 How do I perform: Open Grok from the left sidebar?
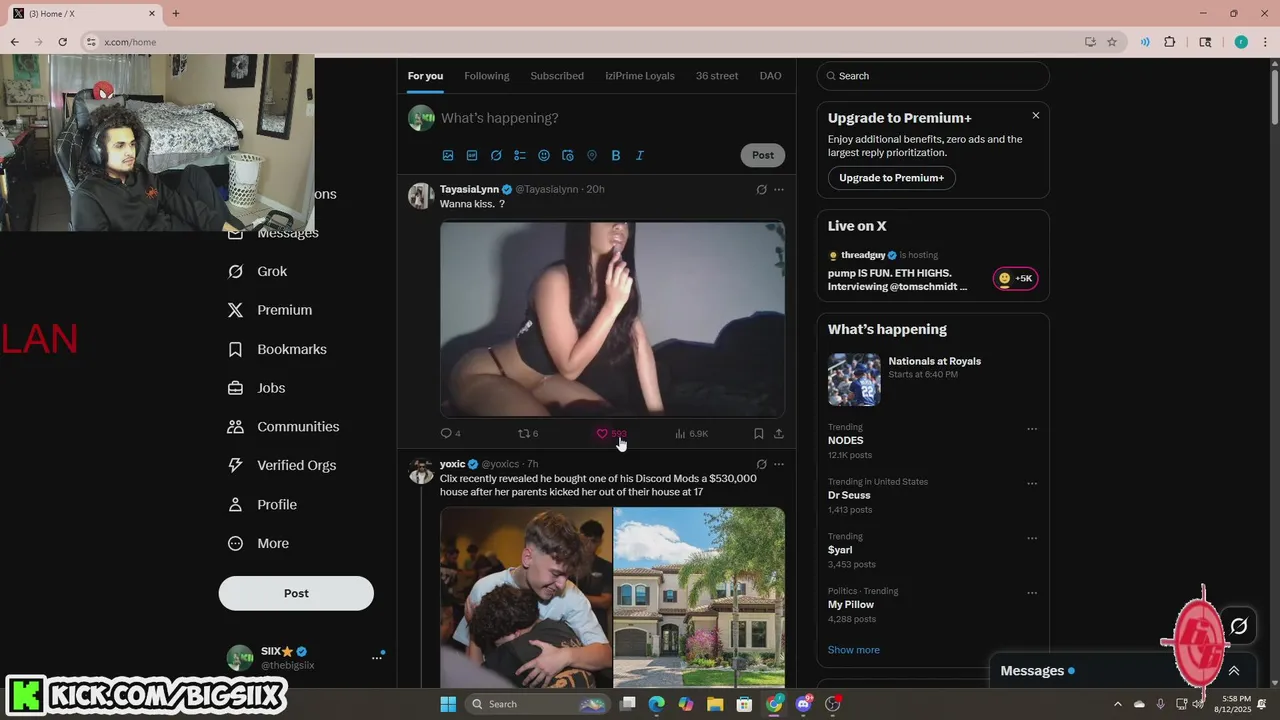coord(258,271)
